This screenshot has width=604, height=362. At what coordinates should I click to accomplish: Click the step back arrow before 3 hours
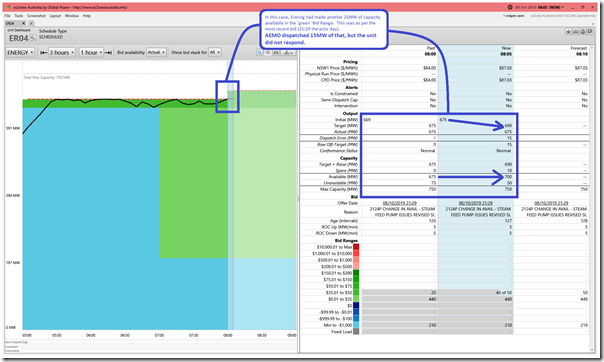click(44, 52)
